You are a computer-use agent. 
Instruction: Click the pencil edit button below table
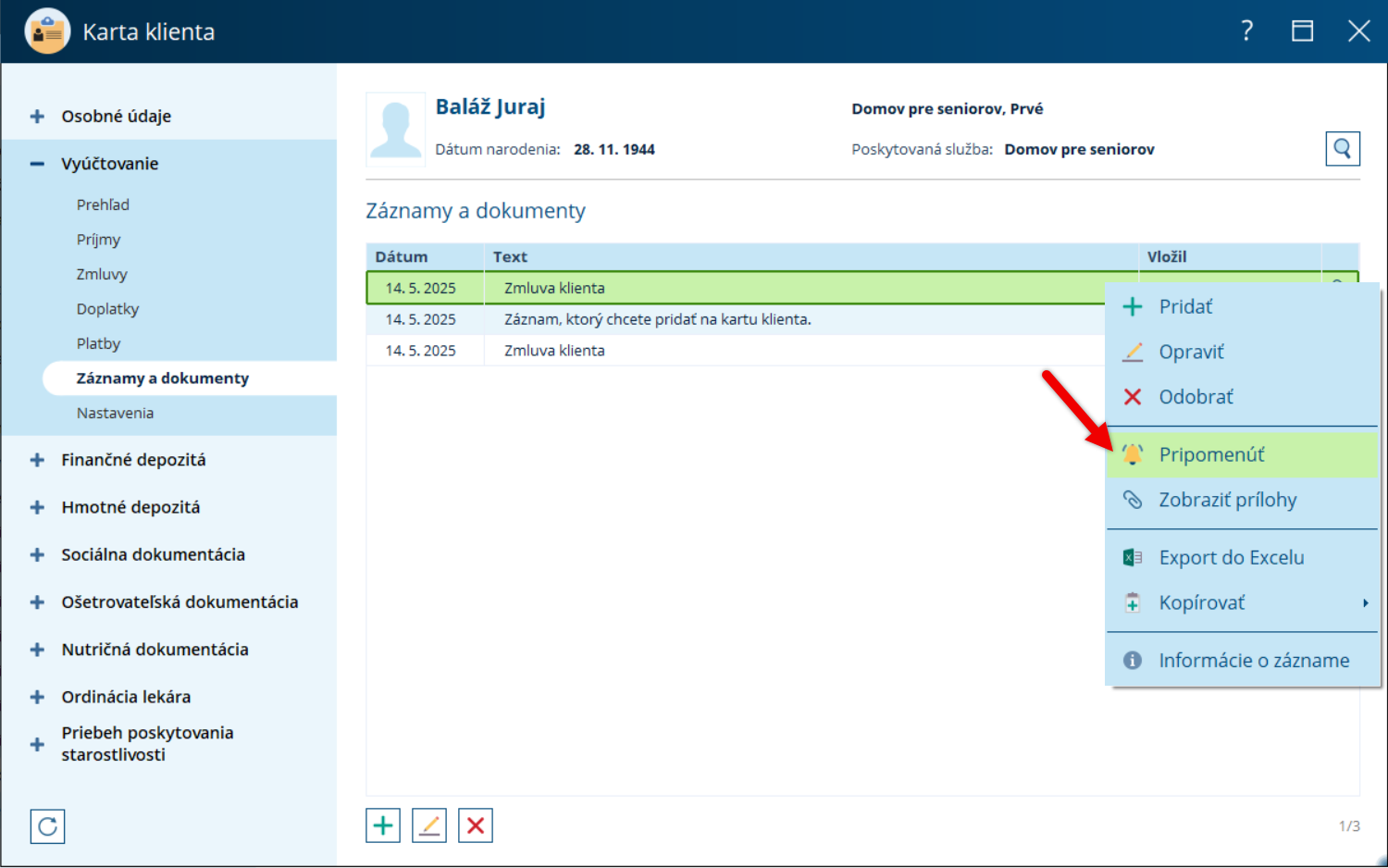point(429,825)
